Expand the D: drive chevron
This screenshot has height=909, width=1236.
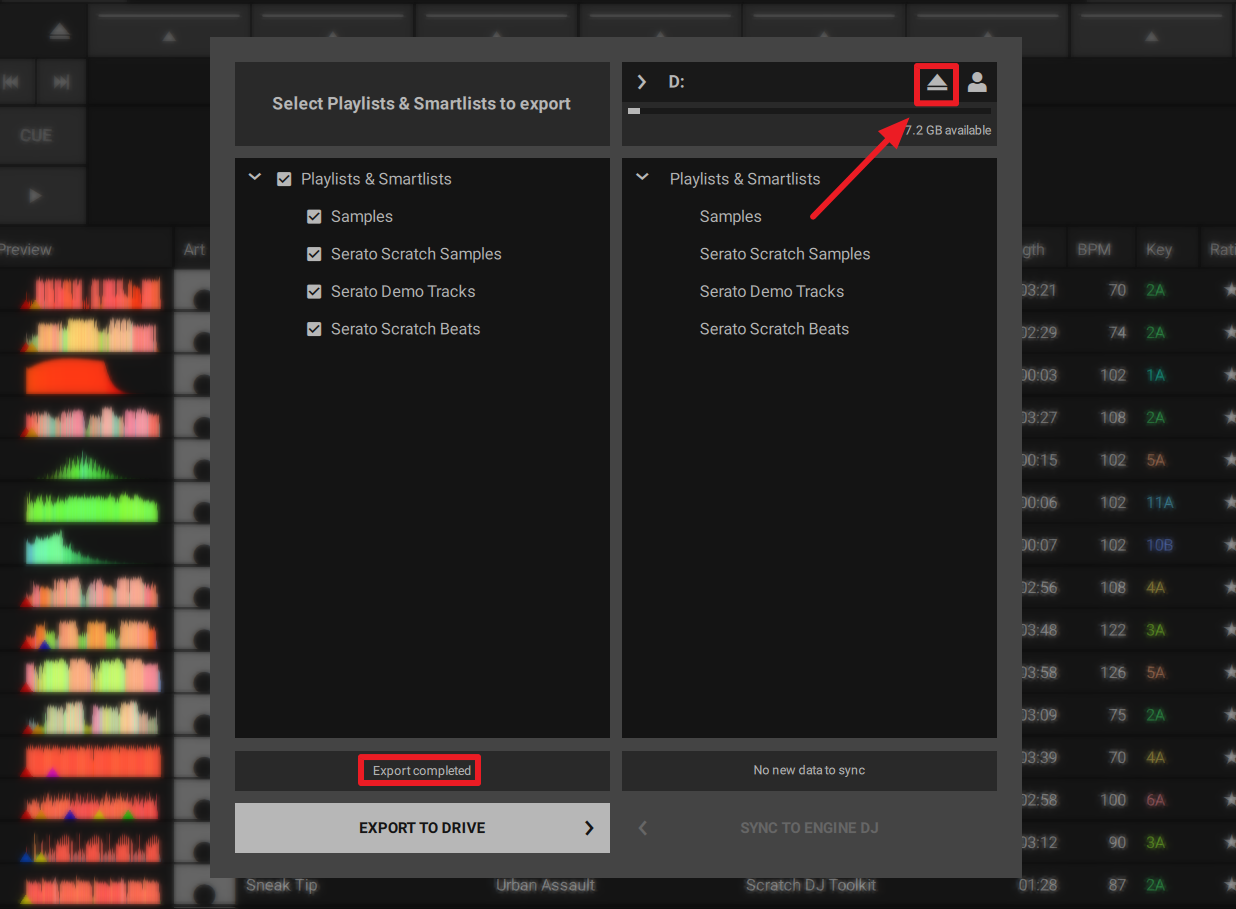(x=642, y=82)
